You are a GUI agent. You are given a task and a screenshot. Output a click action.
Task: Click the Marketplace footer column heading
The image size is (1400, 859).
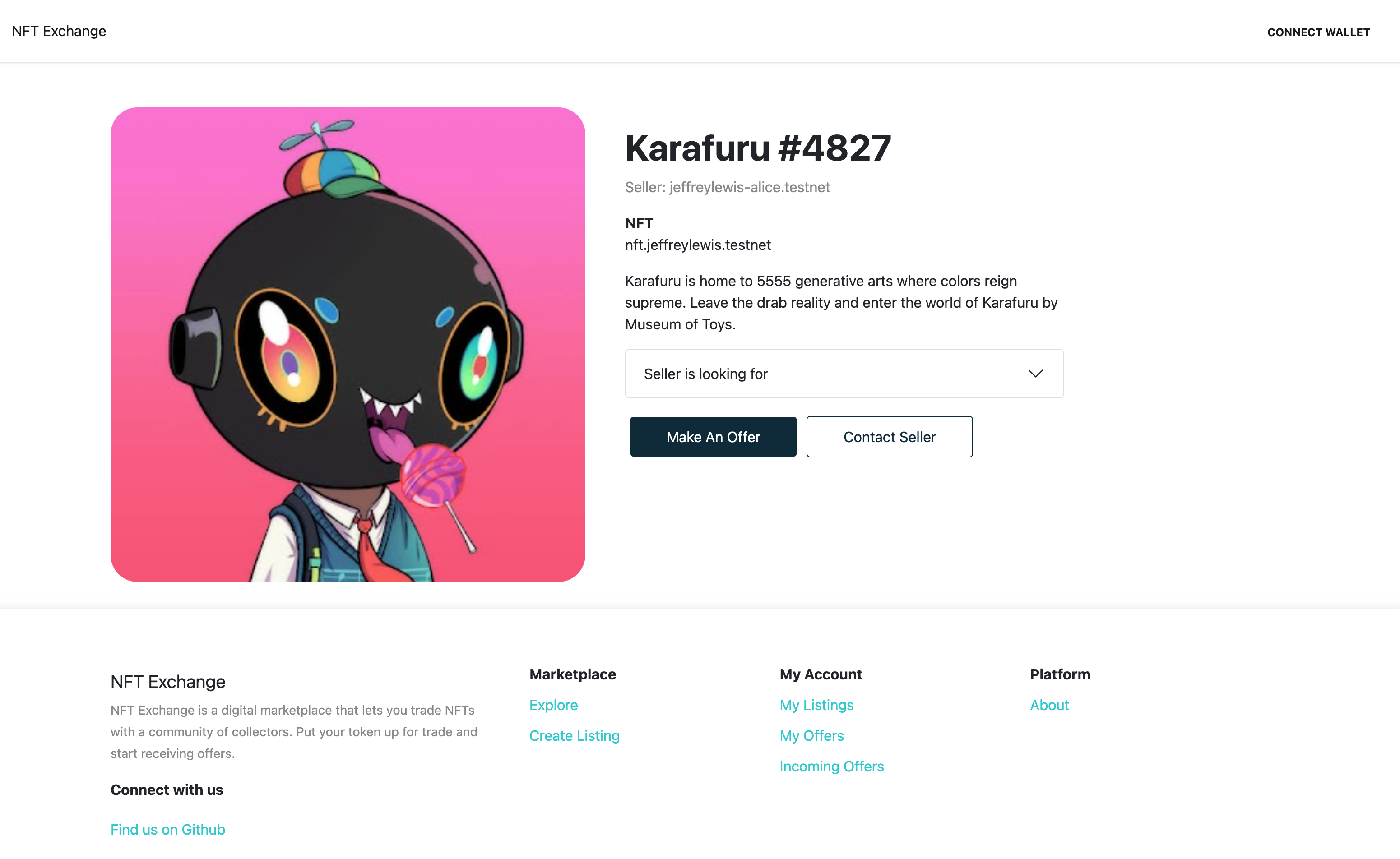573,674
